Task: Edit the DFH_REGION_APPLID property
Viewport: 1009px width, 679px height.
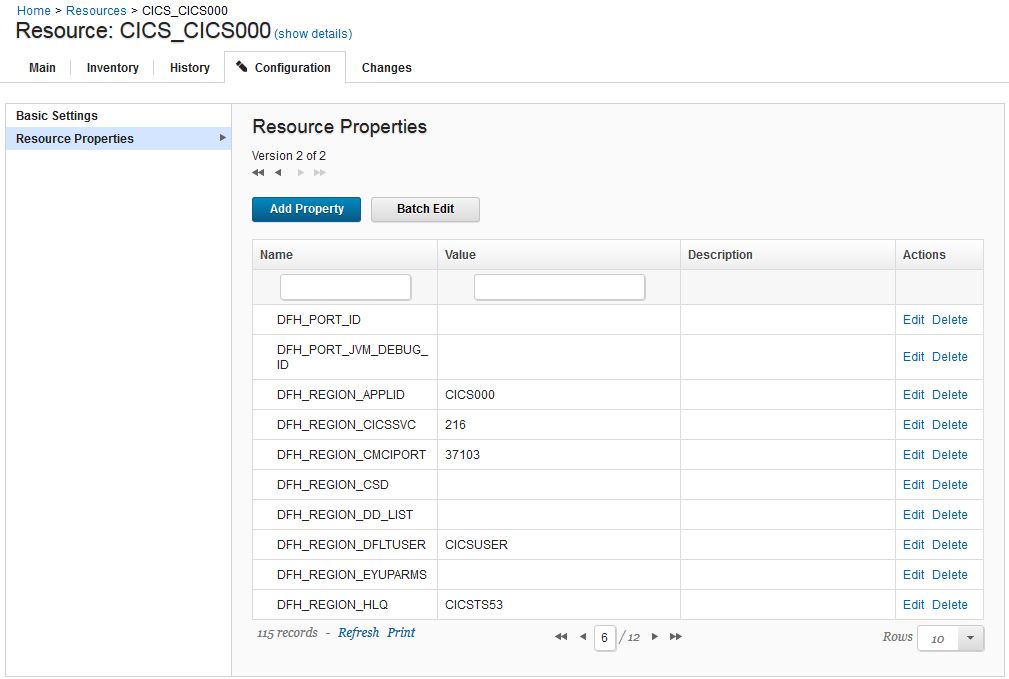Action: point(913,395)
